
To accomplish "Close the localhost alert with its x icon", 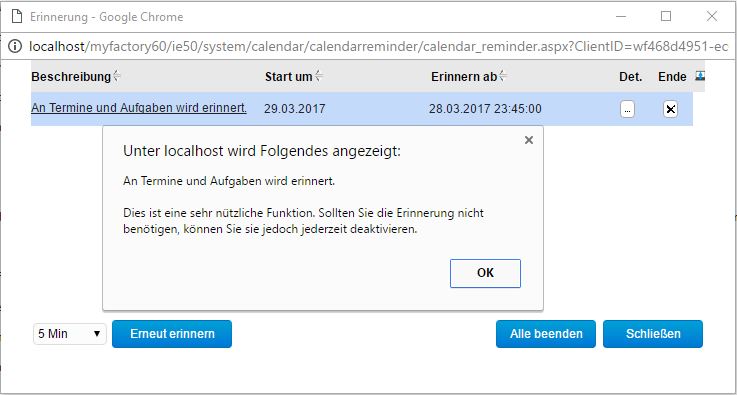I will 529,140.
